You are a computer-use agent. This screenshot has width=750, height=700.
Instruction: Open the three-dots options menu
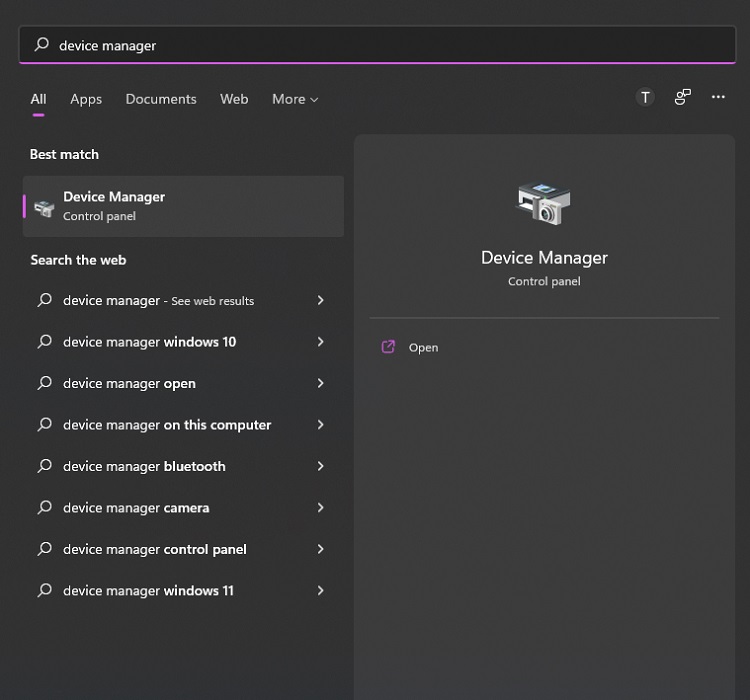[718, 97]
